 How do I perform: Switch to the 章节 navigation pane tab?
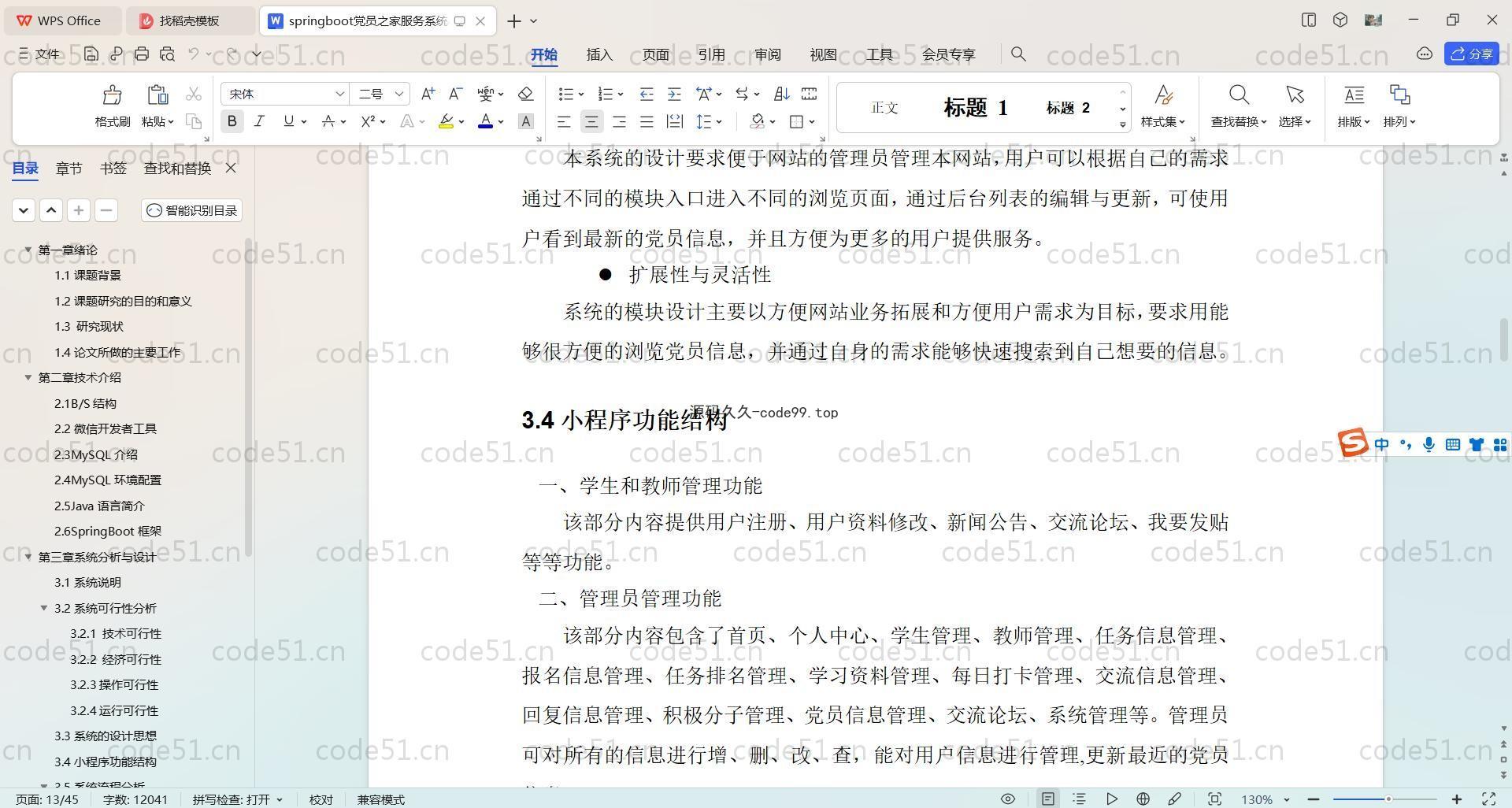tap(69, 168)
